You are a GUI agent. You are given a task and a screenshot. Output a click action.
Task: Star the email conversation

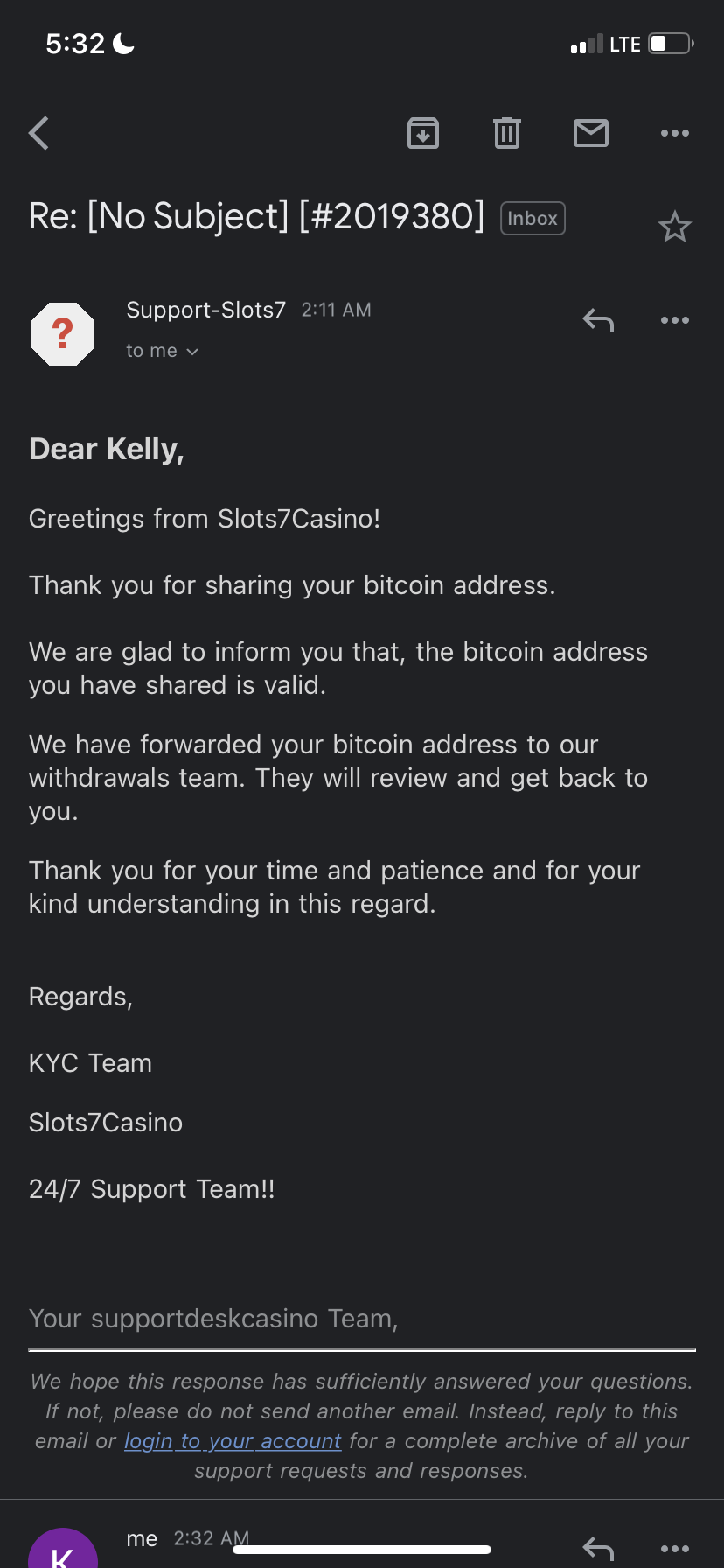click(675, 227)
